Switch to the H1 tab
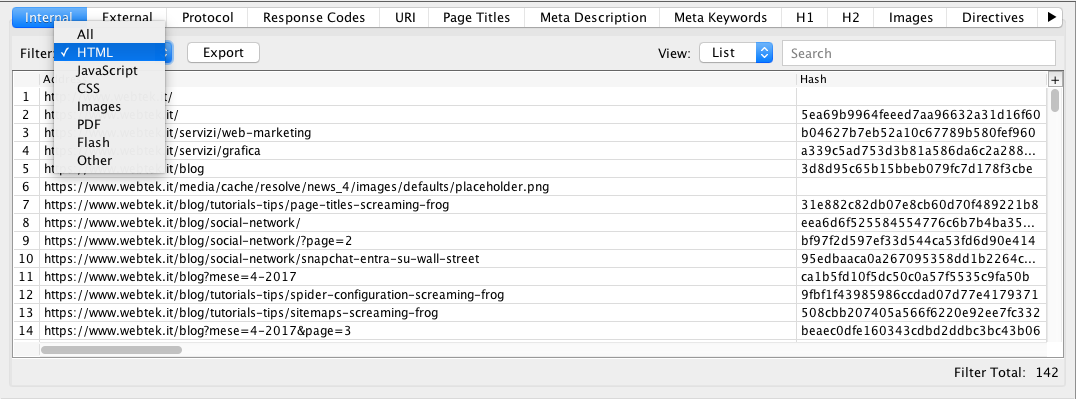The width and height of the screenshot is (1076, 399). 804,18
